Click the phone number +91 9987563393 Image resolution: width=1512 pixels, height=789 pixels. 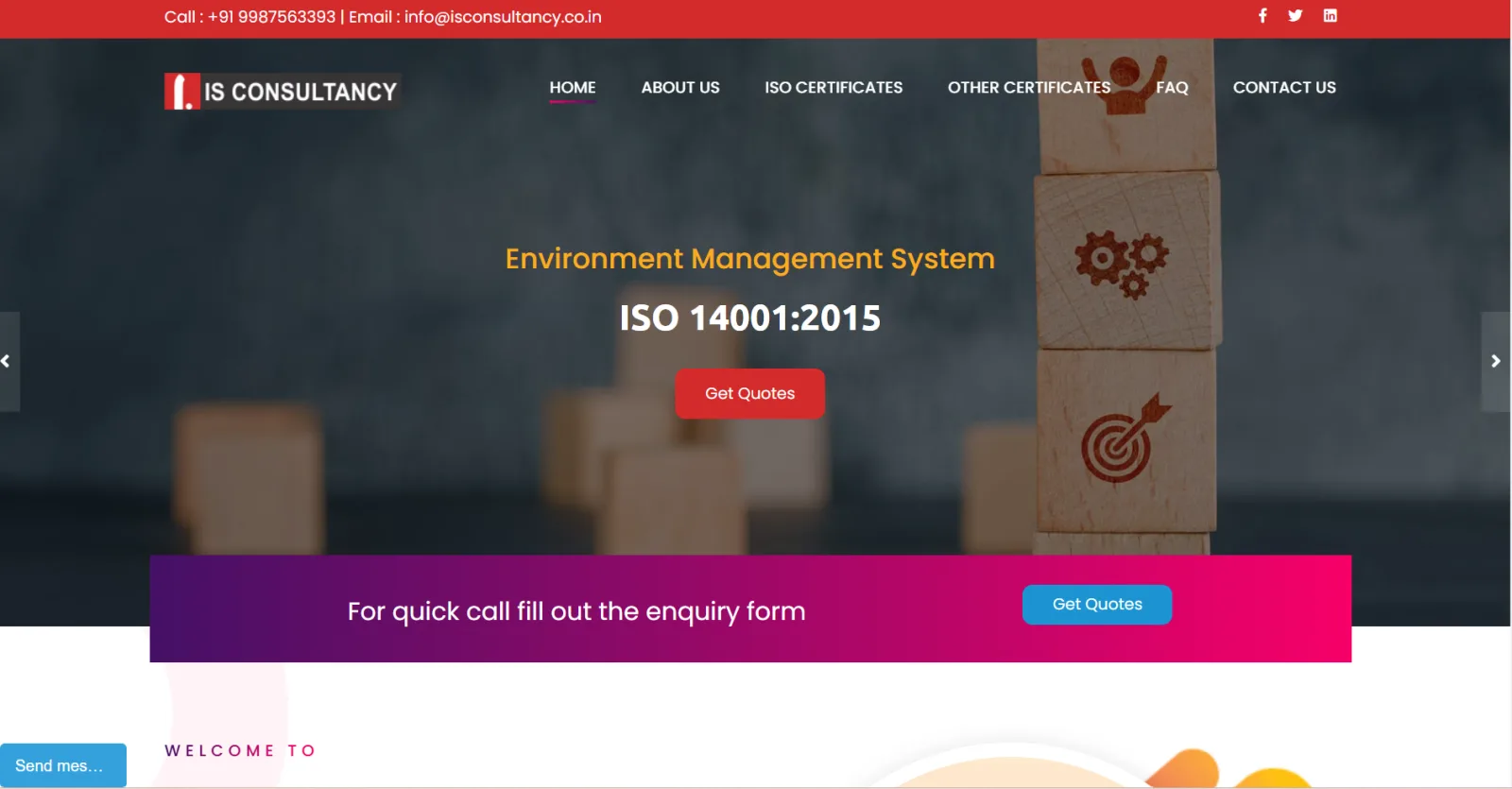coord(271,17)
